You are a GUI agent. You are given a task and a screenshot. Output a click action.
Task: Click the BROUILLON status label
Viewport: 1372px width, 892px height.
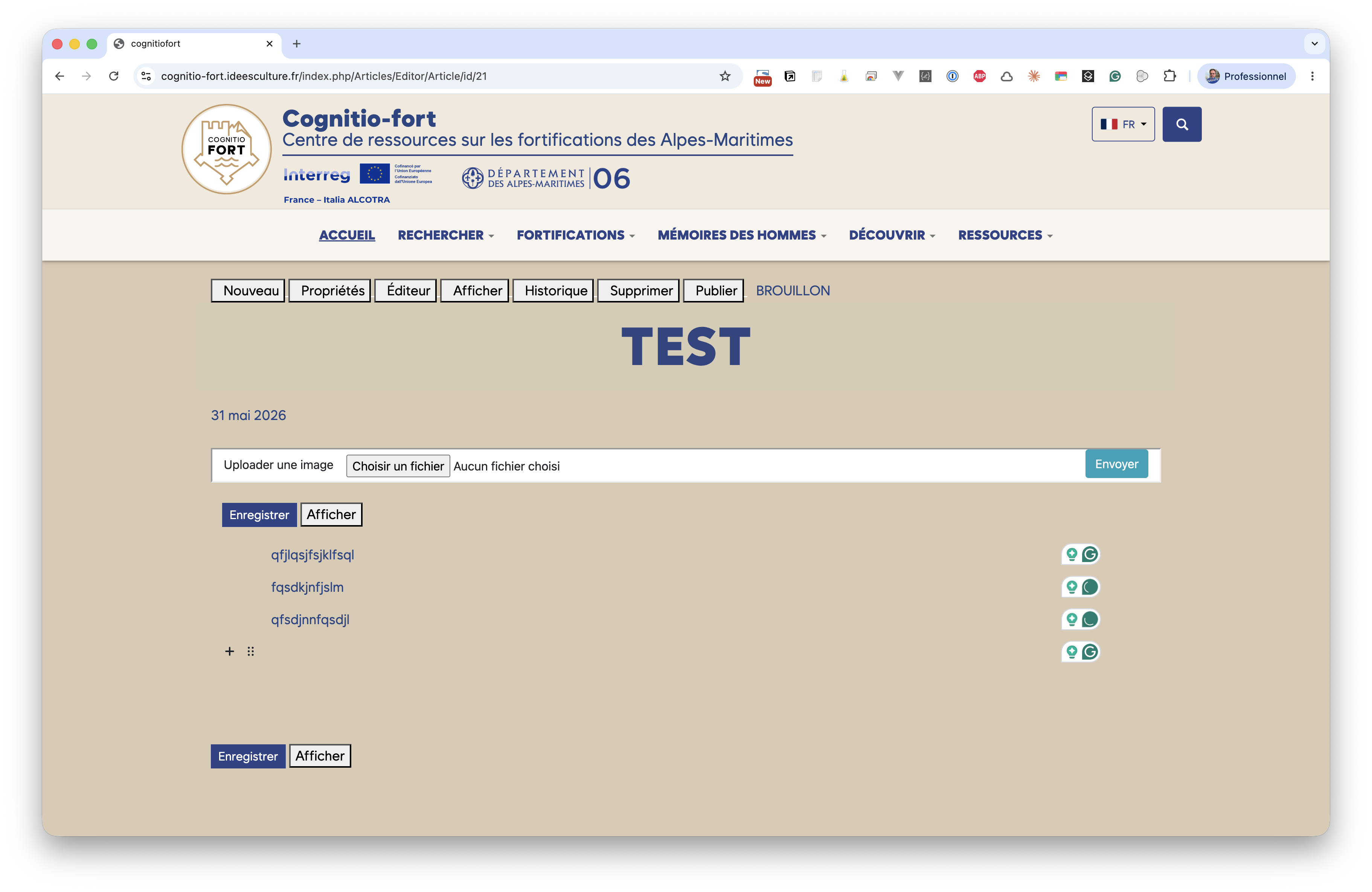(793, 290)
